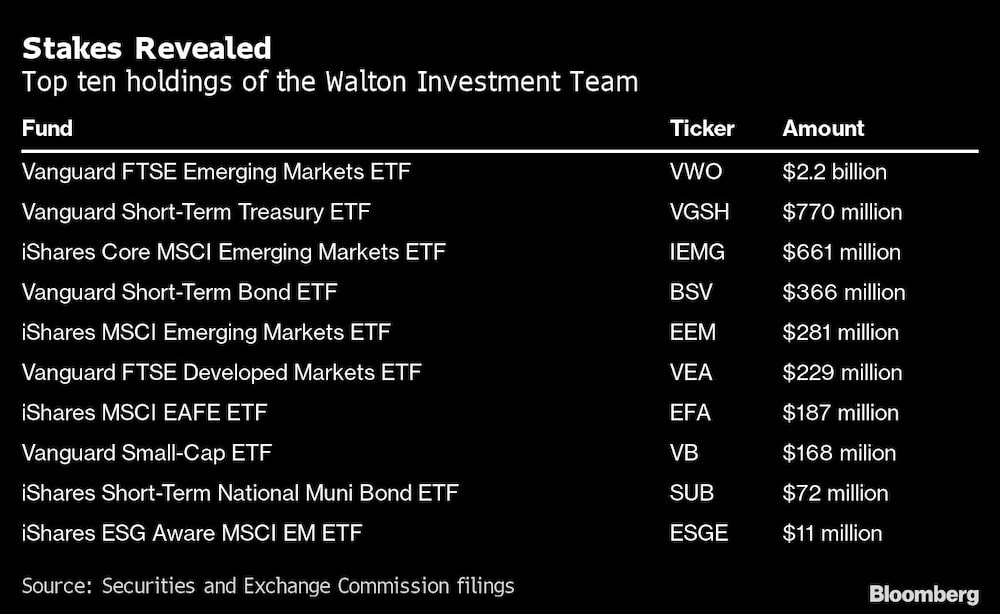Select Vanguard FTSE Developed Markets ETF
Screen dimensions: 1000x614
[221, 372]
